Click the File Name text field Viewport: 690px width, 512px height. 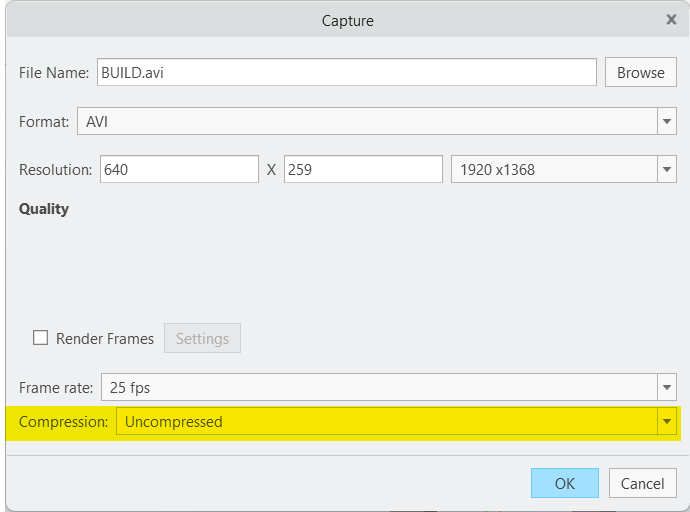click(x=346, y=72)
